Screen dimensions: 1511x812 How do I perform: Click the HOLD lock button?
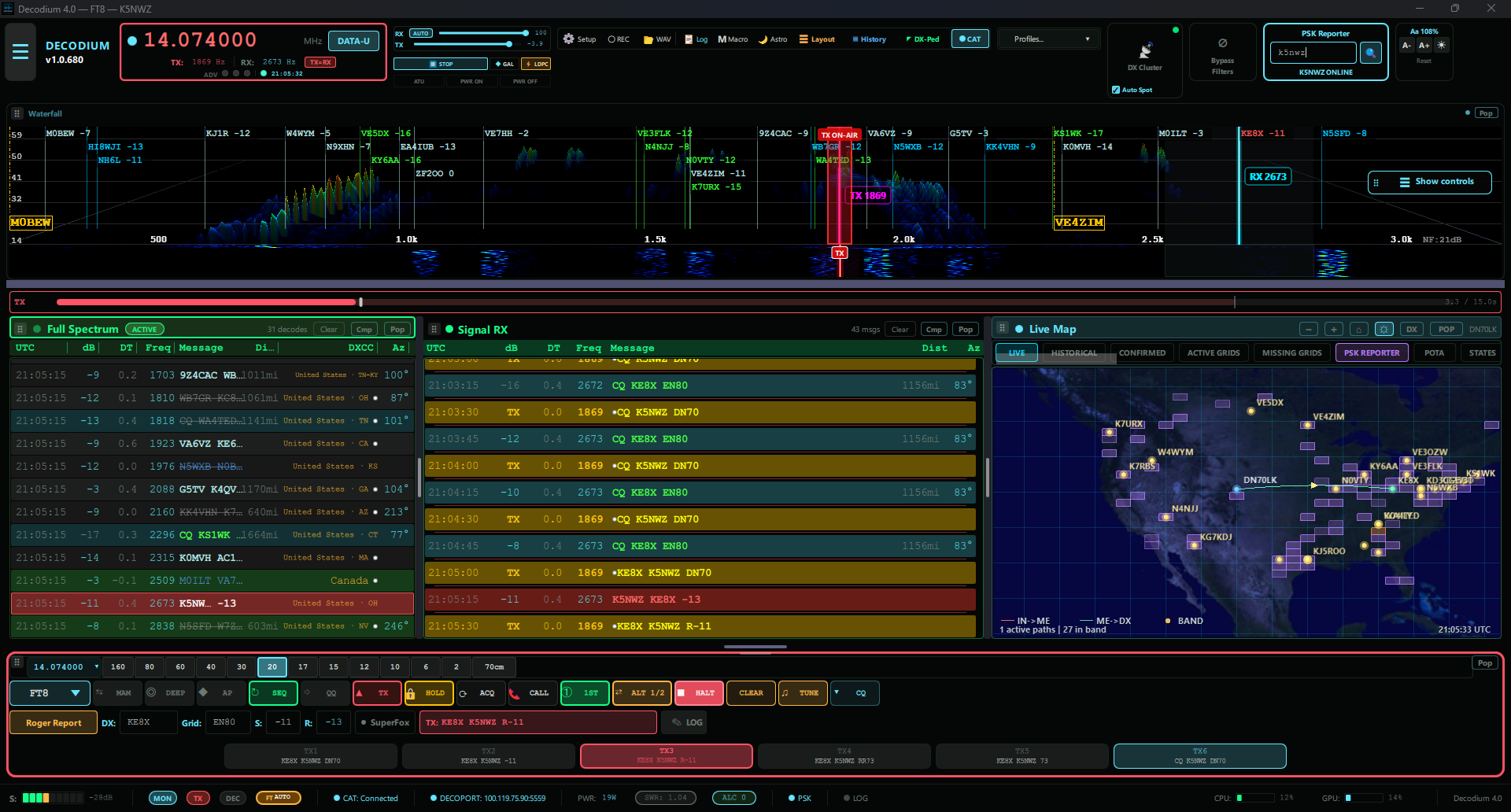pyautogui.click(x=428, y=693)
